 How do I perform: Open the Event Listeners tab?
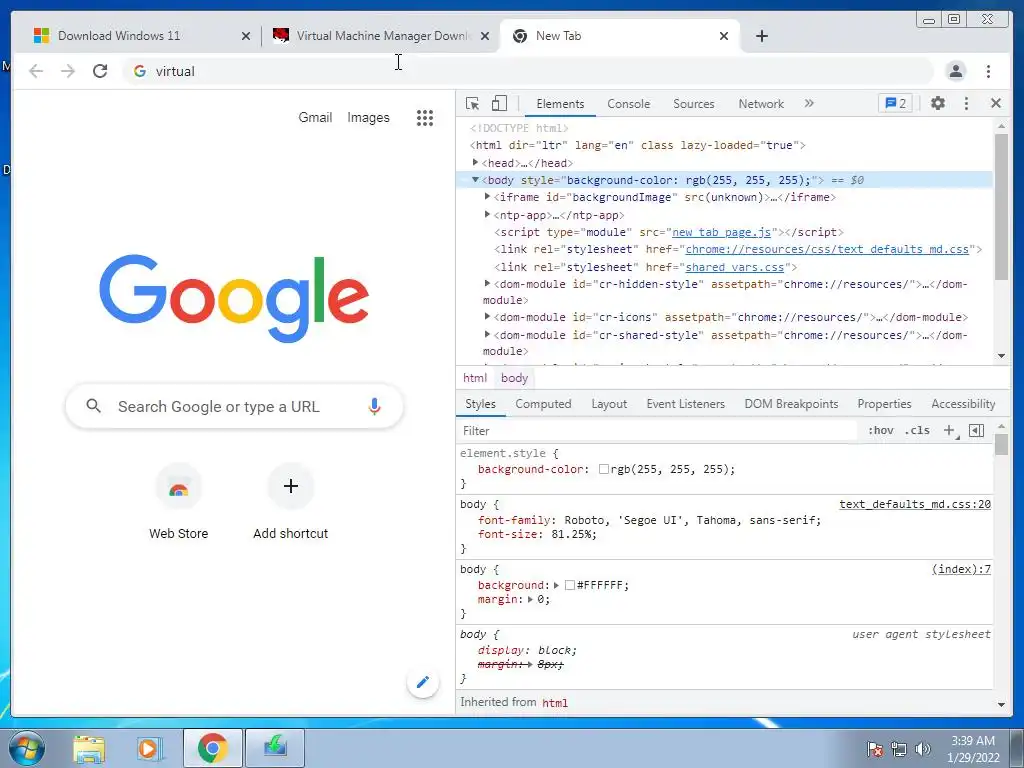(686, 404)
